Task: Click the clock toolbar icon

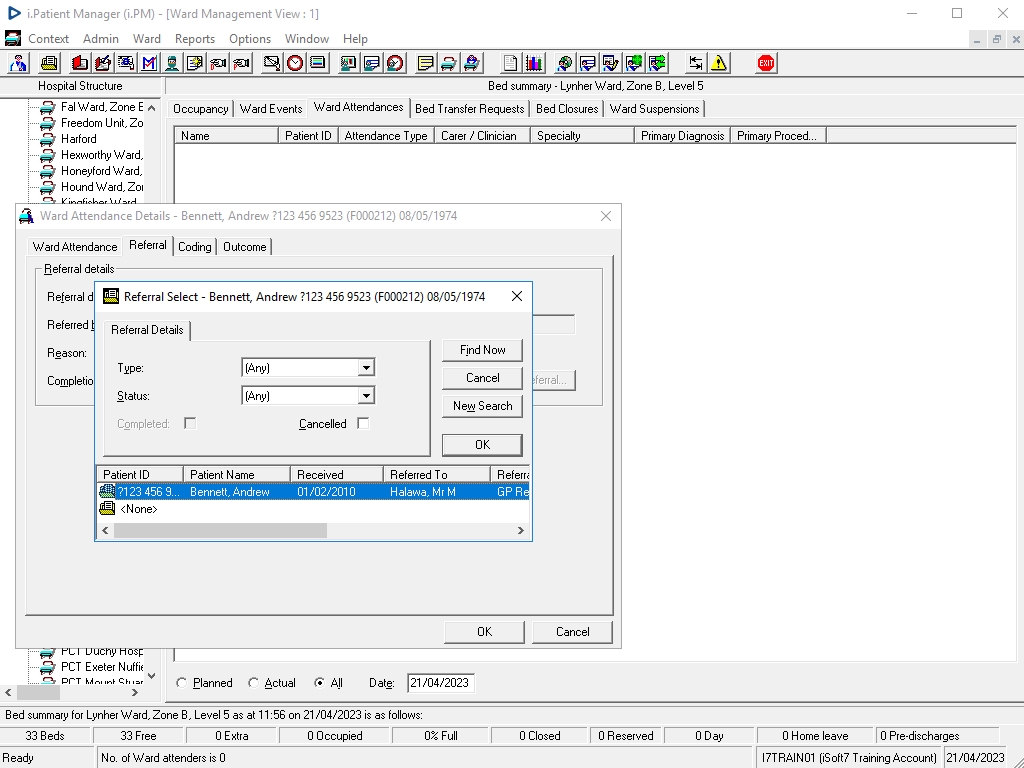Action: click(295, 63)
